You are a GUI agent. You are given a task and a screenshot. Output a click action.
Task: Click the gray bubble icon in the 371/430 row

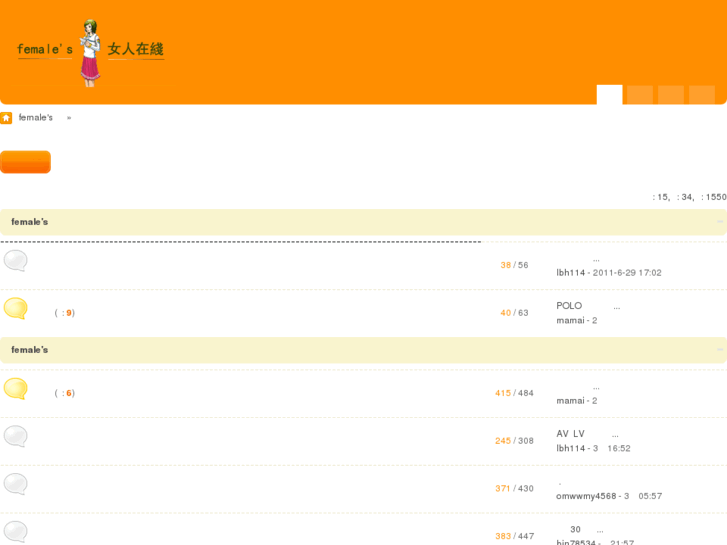pyautogui.click(x=16, y=484)
